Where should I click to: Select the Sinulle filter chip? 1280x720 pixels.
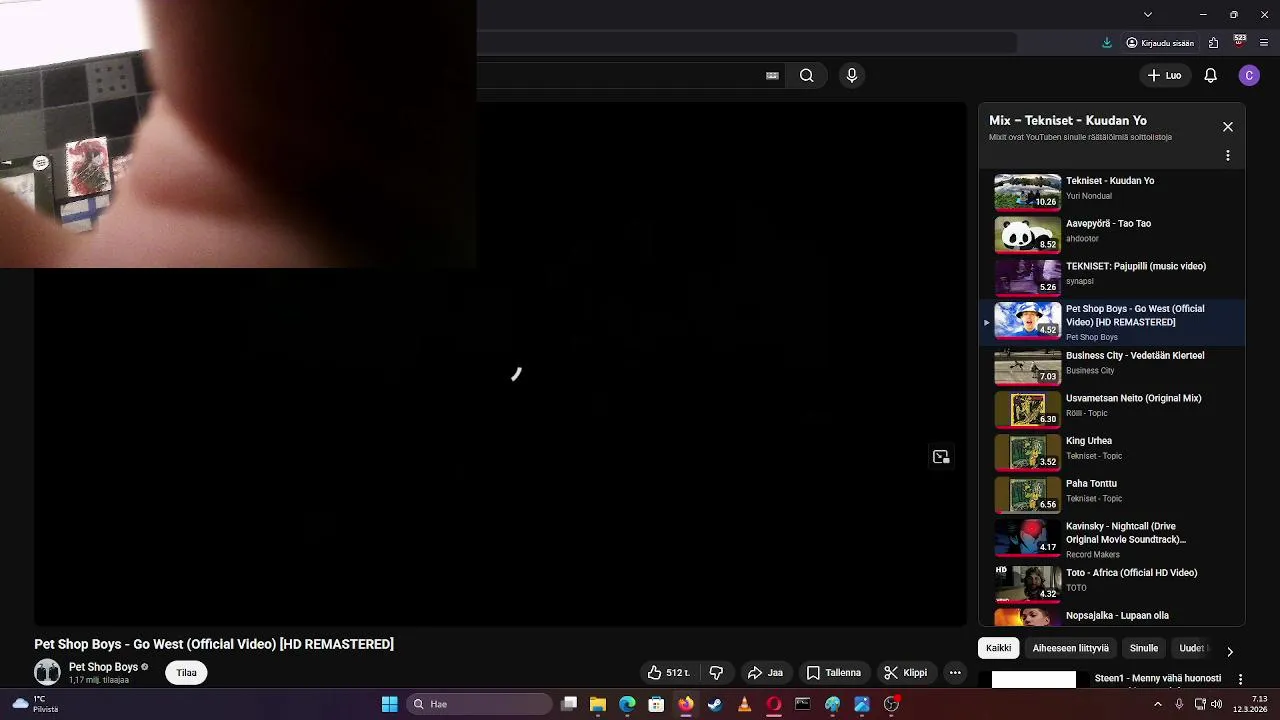[x=1144, y=648]
